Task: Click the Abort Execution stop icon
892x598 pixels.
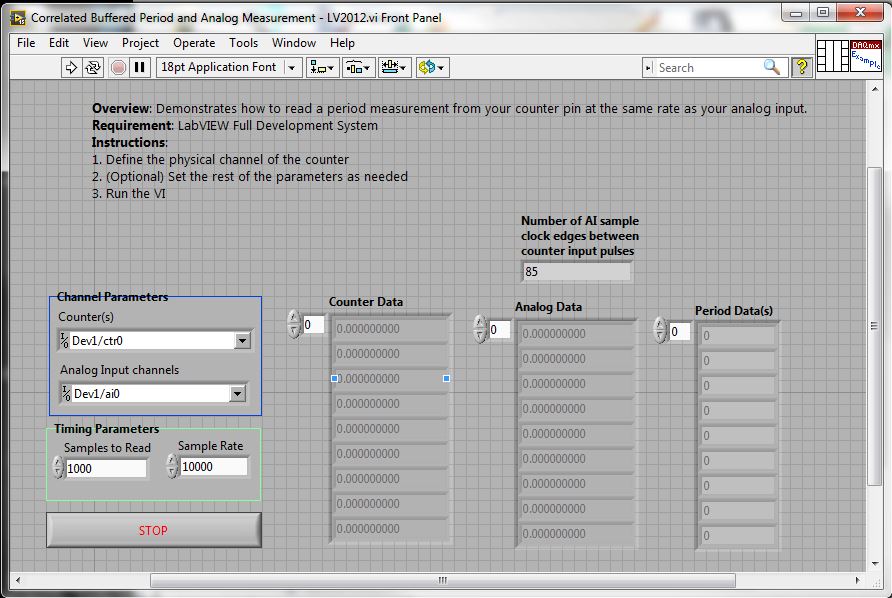Action: click(x=118, y=68)
